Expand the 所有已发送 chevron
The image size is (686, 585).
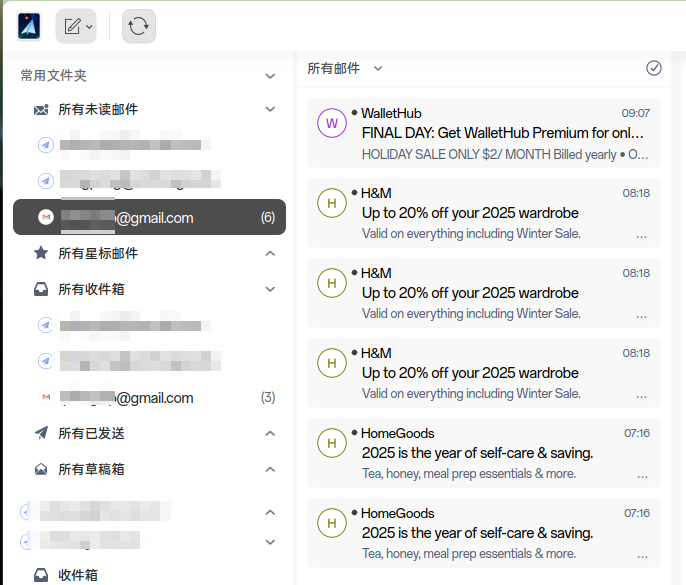(x=270, y=434)
